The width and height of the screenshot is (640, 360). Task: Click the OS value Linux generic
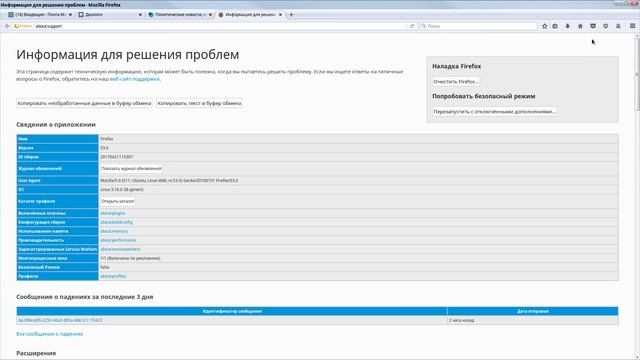[122, 189]
